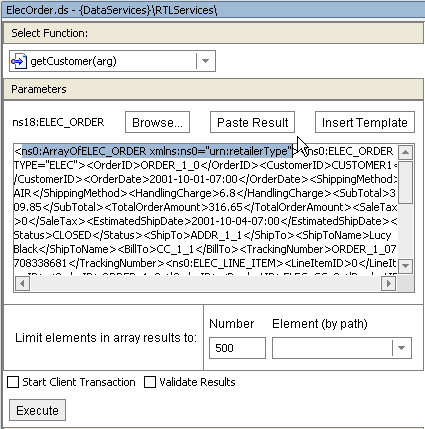
Task: Click the Number column label
Action: click(232, 324)
